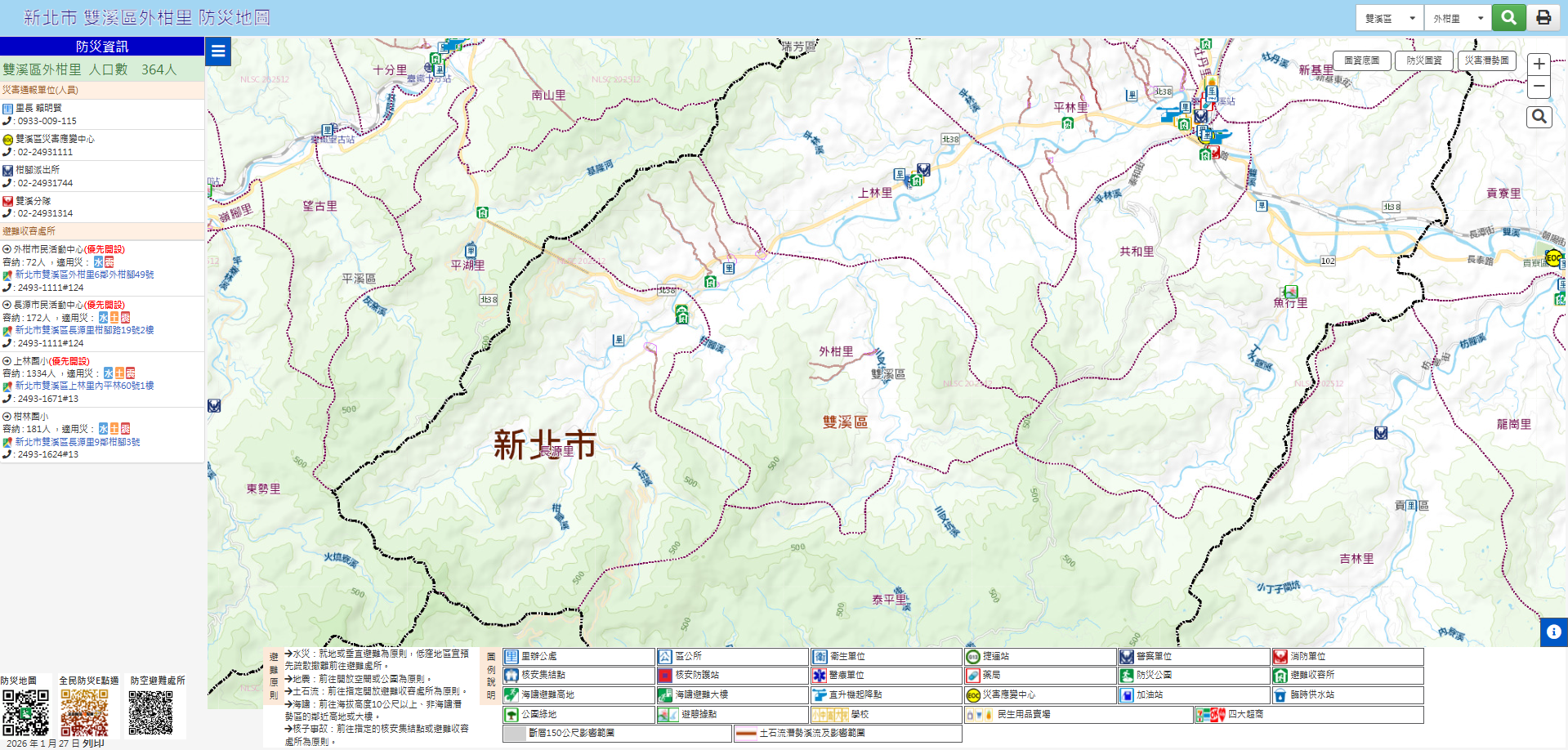Image resolution: width=1568 pixels, height=750 pixels.
Task: Click the 警察單位 legend icon
Action: [1127, 656]
